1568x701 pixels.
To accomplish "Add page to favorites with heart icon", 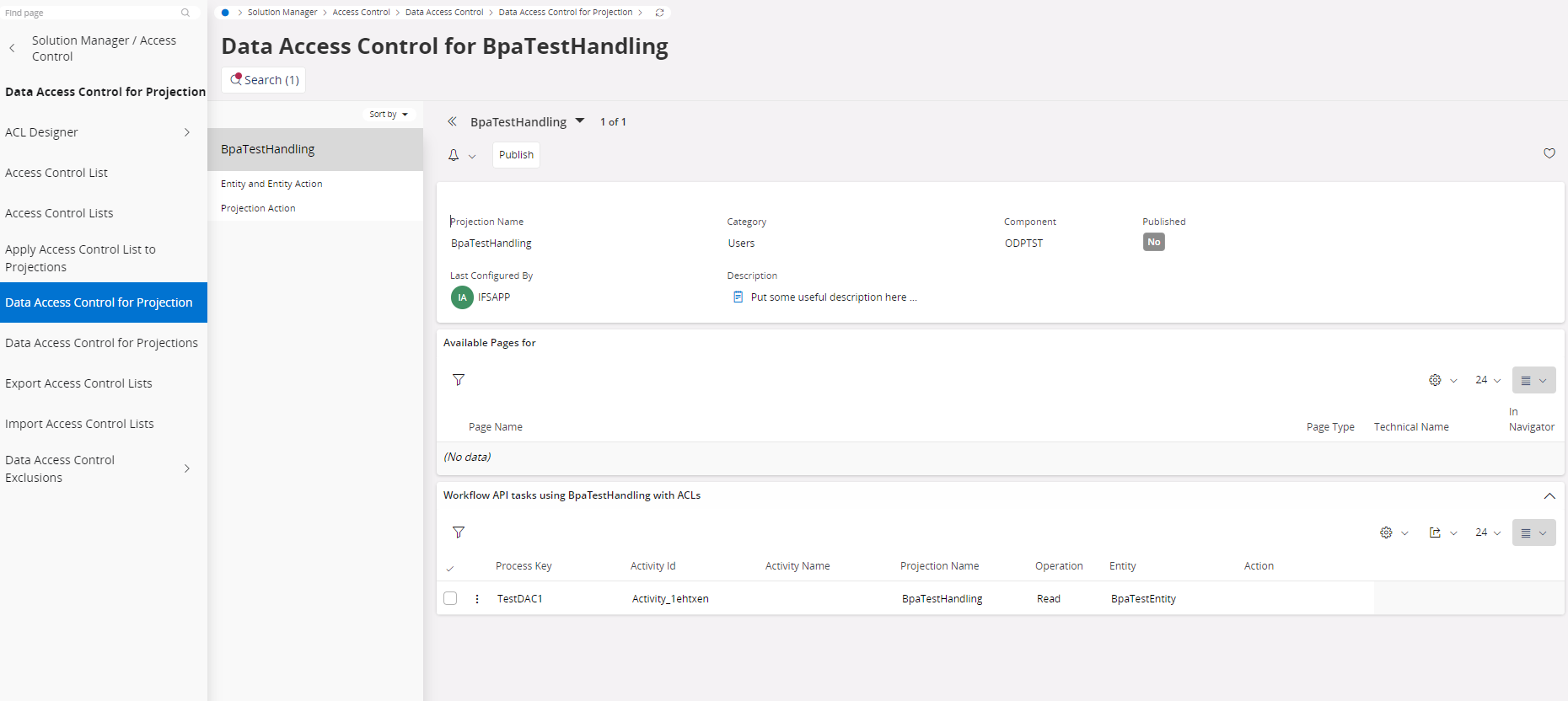I will (x=1549, y=153).
